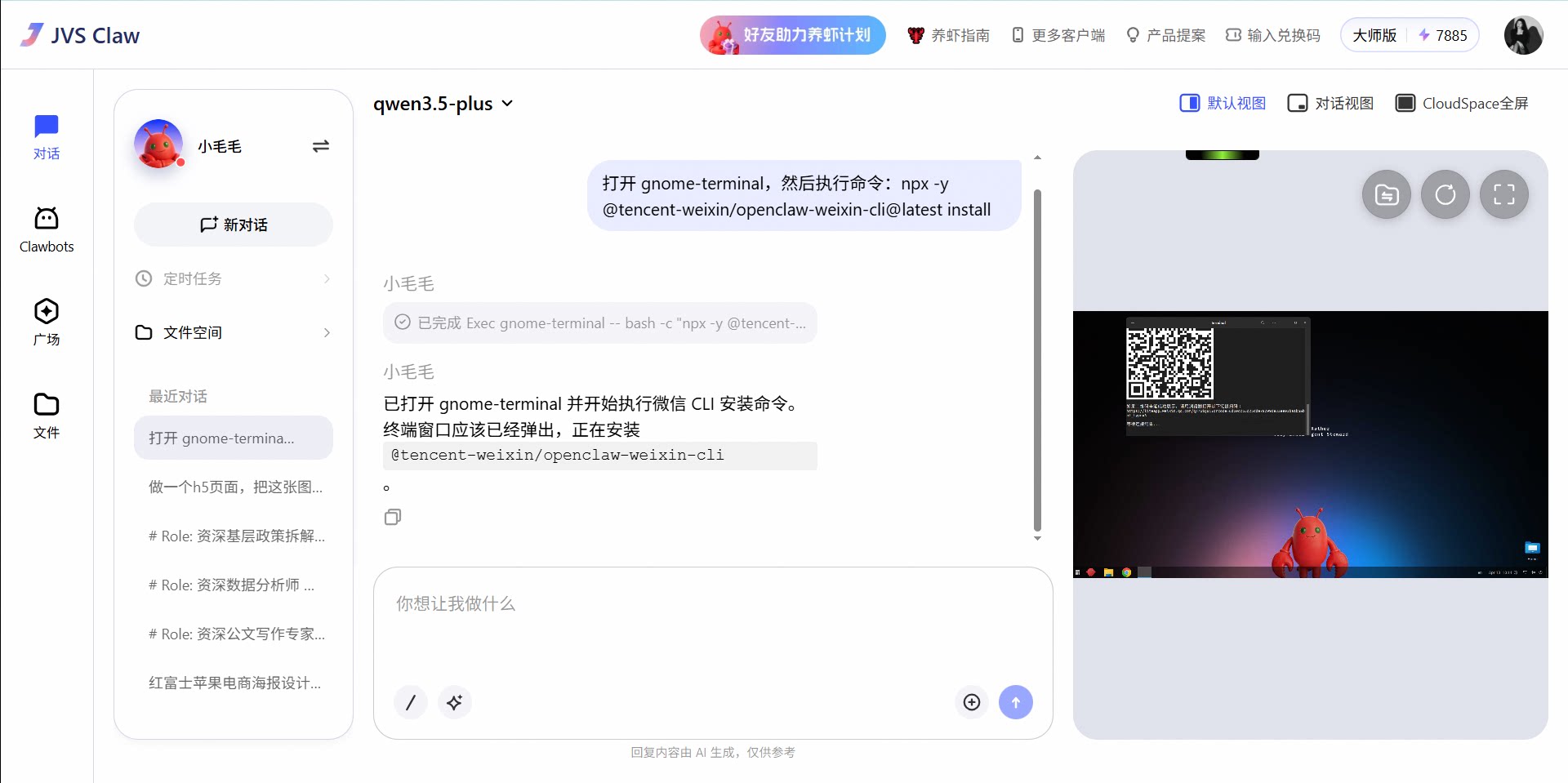Open the 养虾指南 guide menu item

(949, 35)
